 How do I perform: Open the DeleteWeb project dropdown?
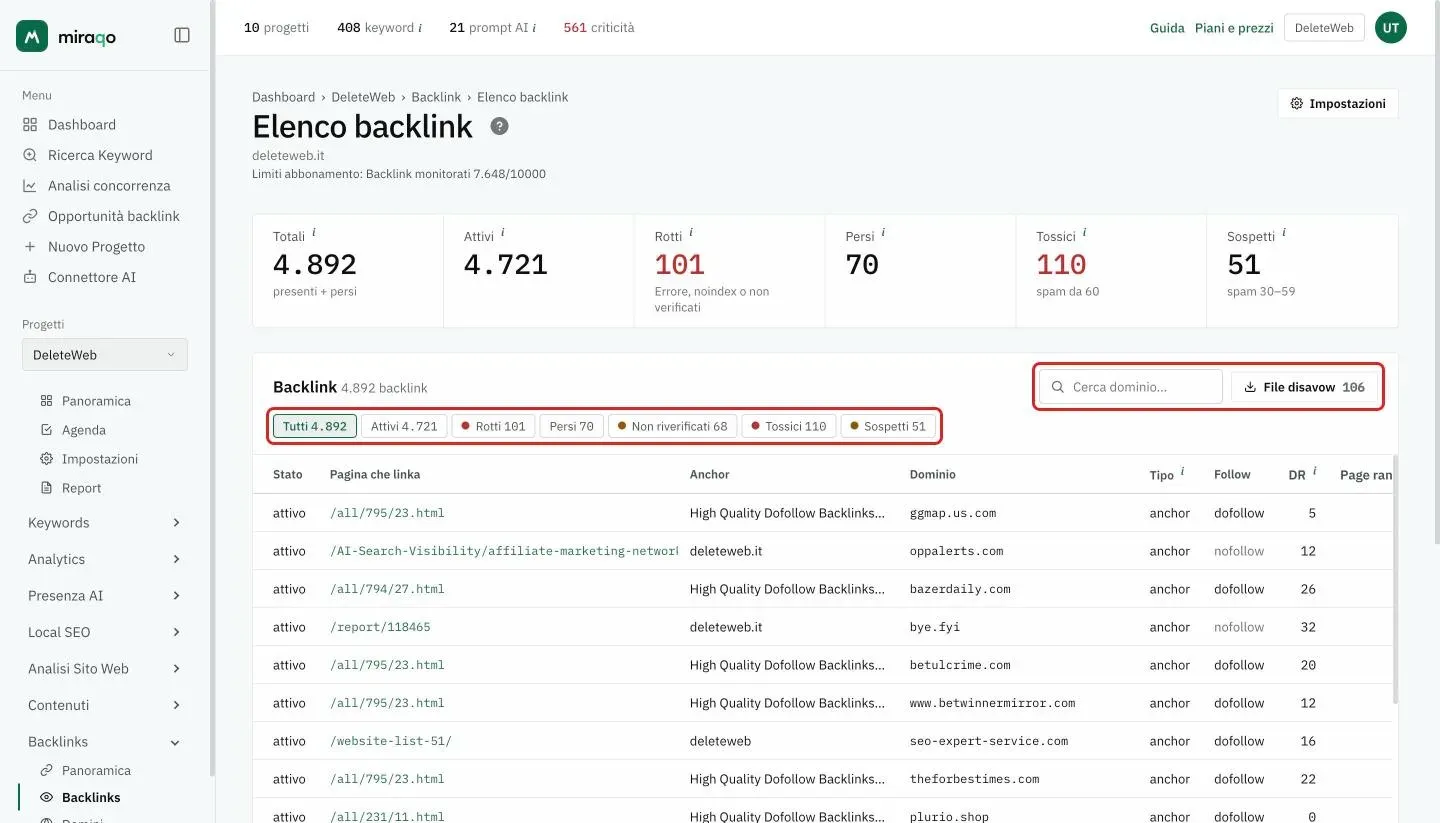point(105,355)
